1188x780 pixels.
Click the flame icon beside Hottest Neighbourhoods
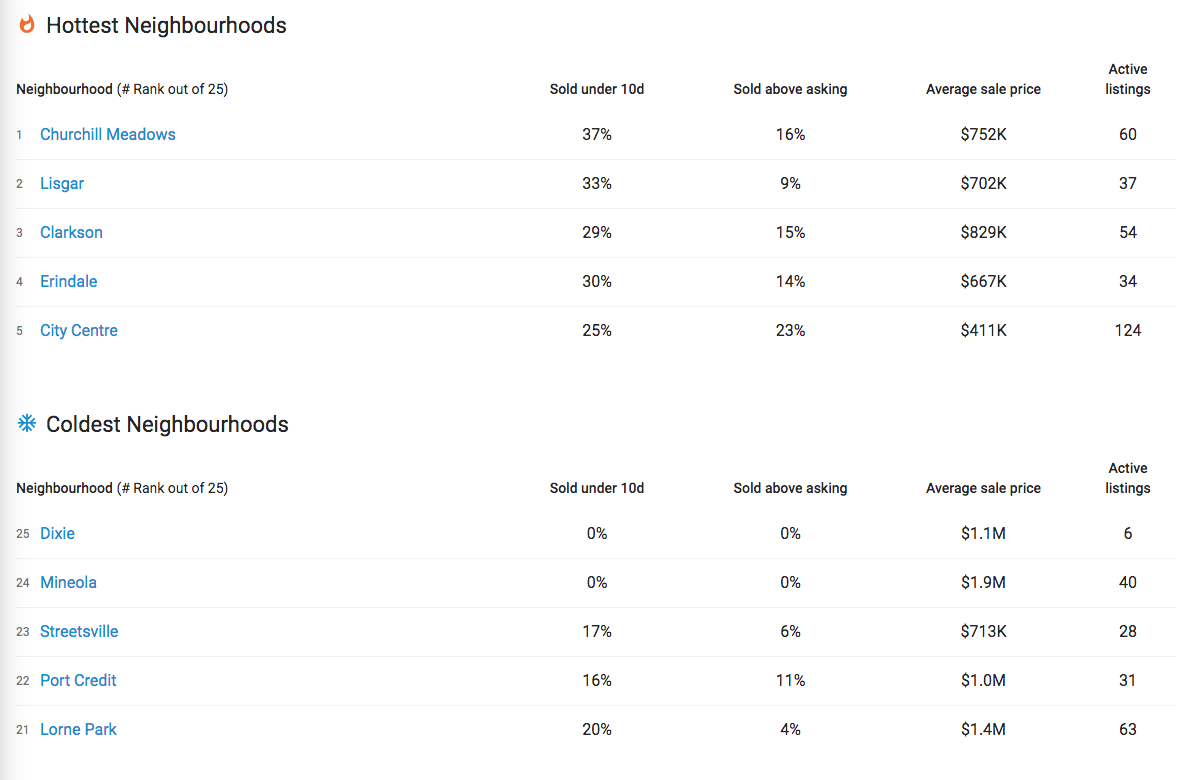(x=27, y=24)
